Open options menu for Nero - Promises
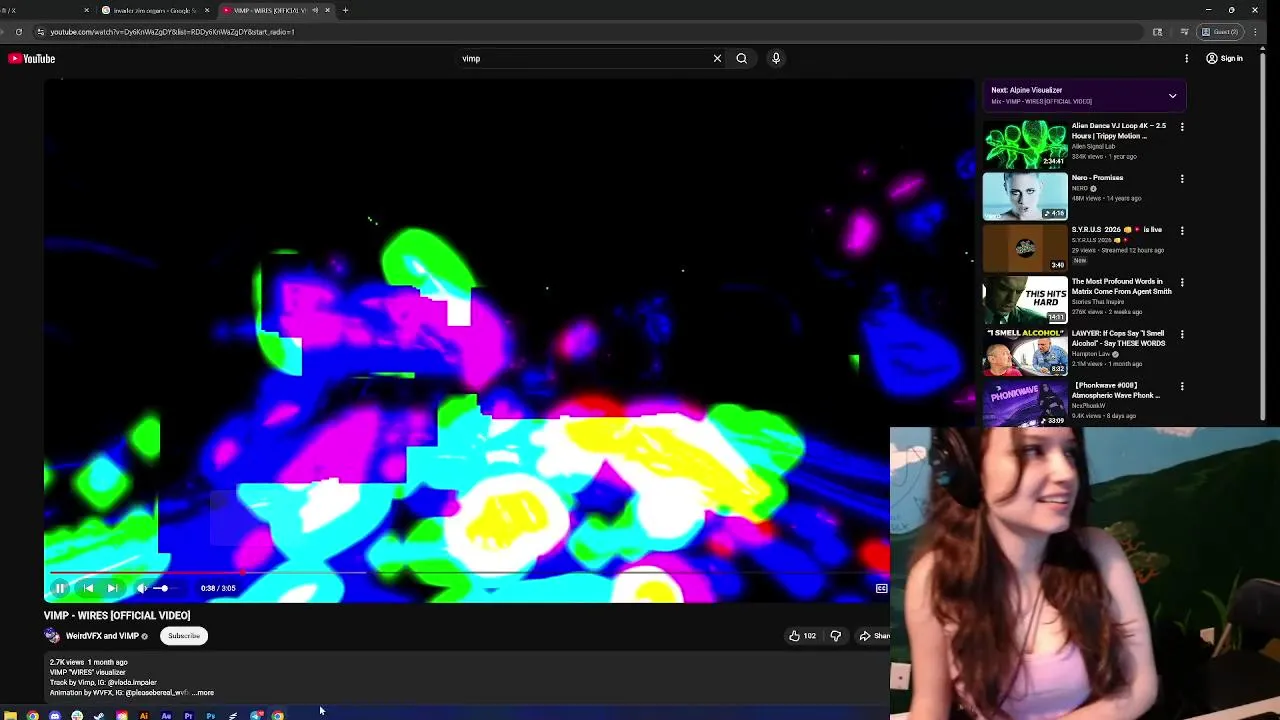 point(1182,179)
